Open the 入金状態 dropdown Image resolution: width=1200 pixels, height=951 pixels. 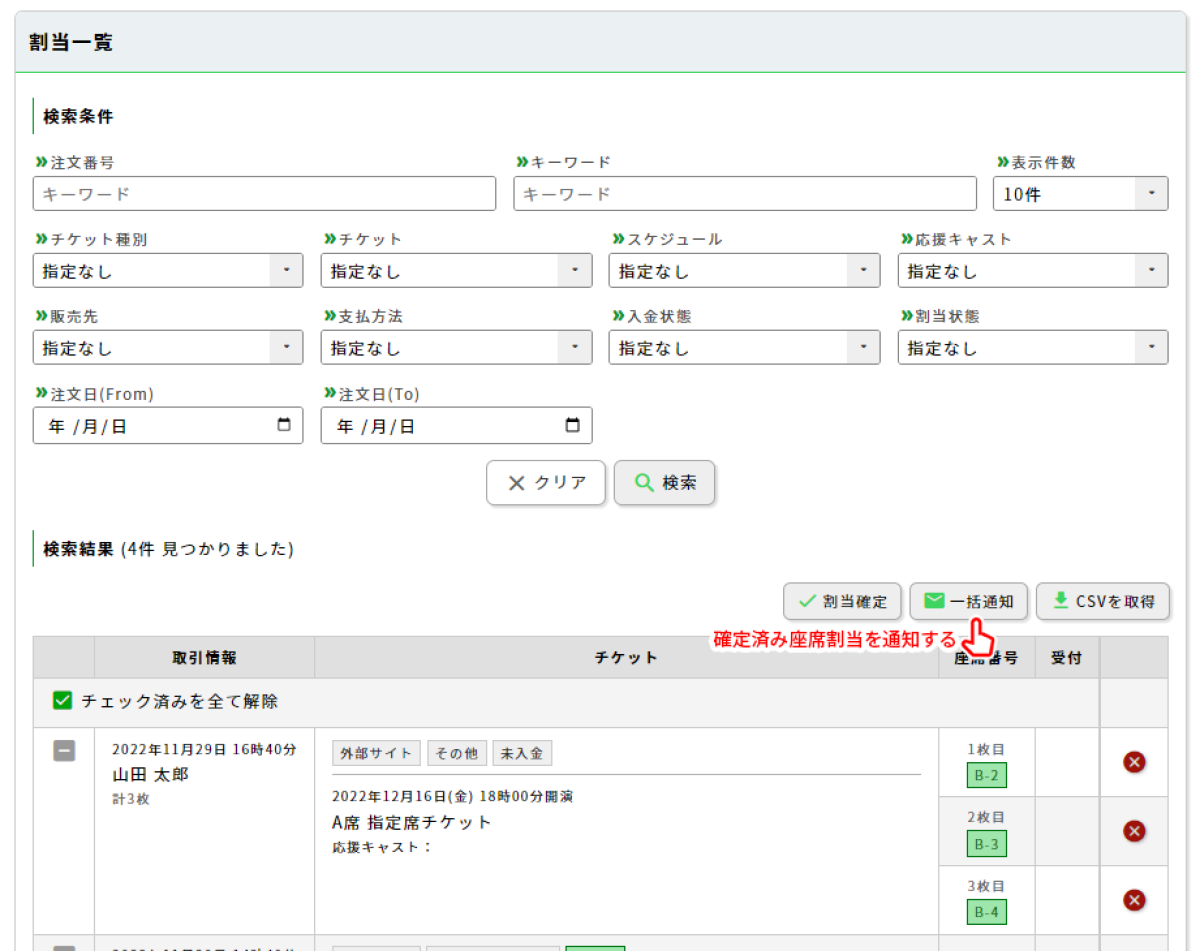(x=744, y=348)
